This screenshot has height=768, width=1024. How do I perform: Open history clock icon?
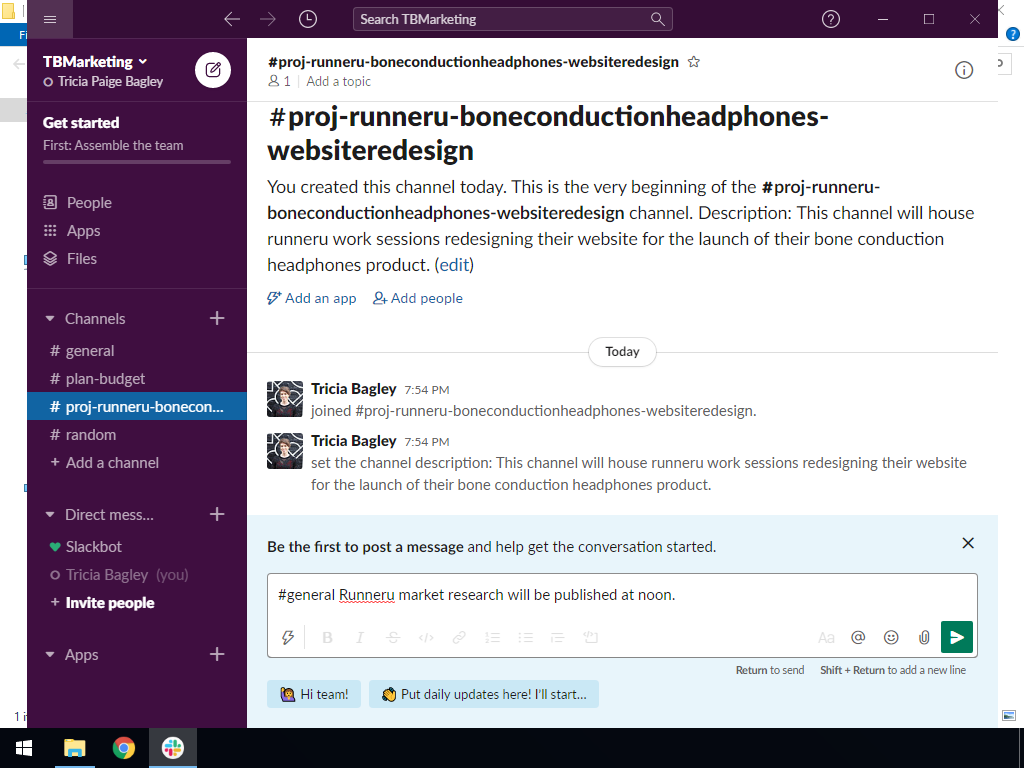[308, 19]
